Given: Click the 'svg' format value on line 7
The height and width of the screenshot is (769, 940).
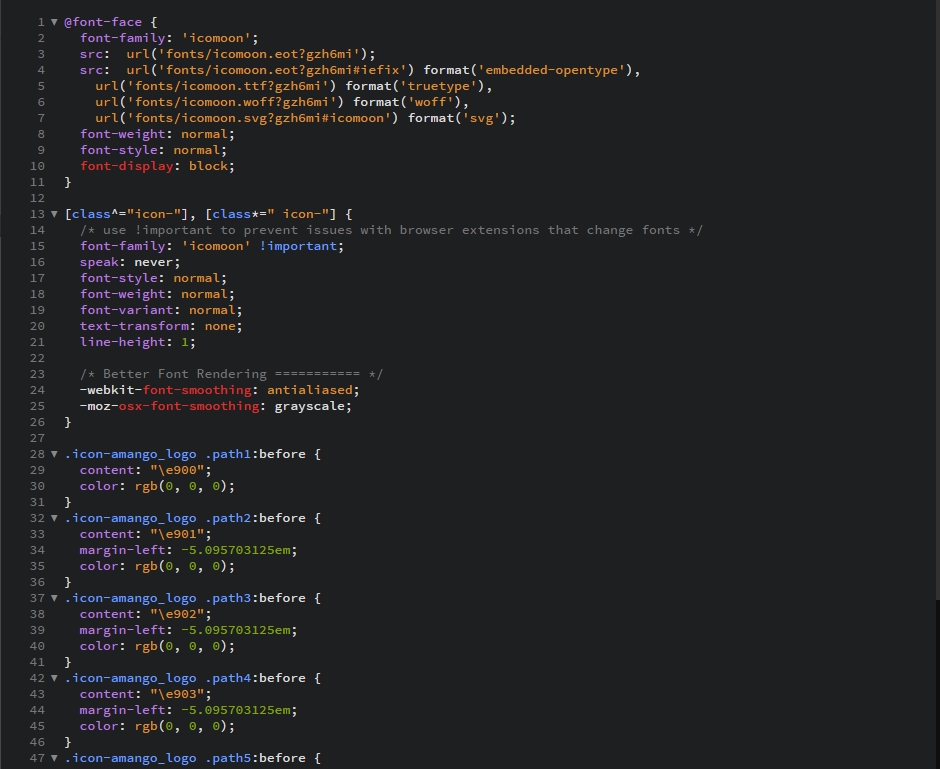Looking at the screenshot, I should click(481, 118).
